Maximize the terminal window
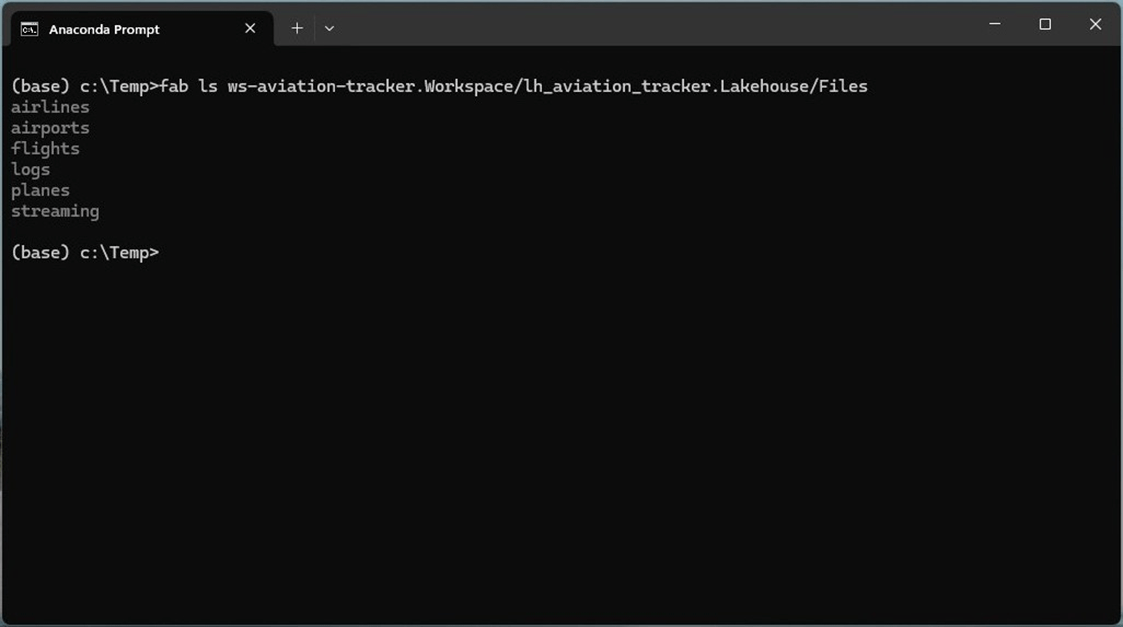 [x=1045, y=24]
